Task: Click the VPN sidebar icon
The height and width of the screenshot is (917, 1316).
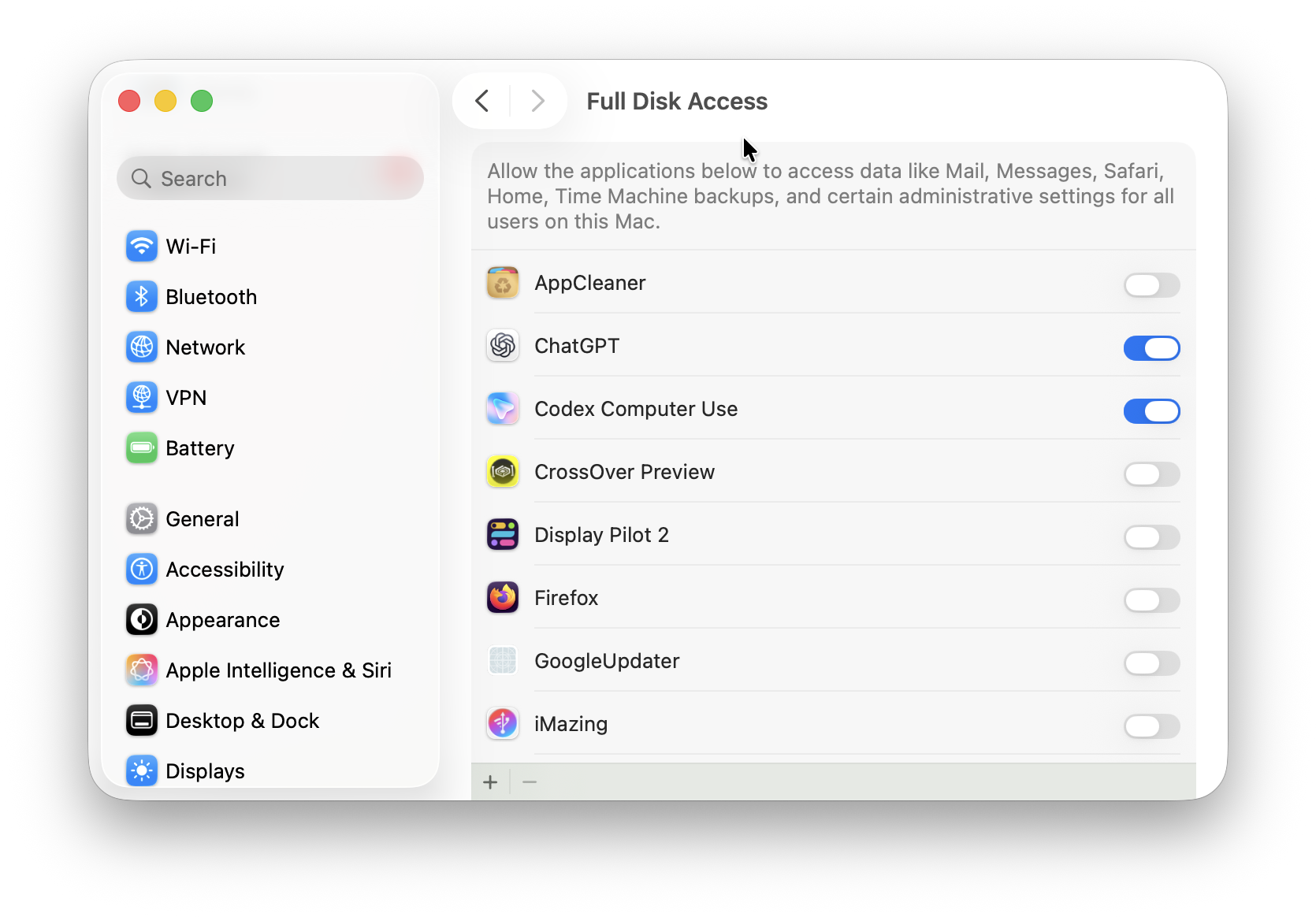Action: point(142,398)
